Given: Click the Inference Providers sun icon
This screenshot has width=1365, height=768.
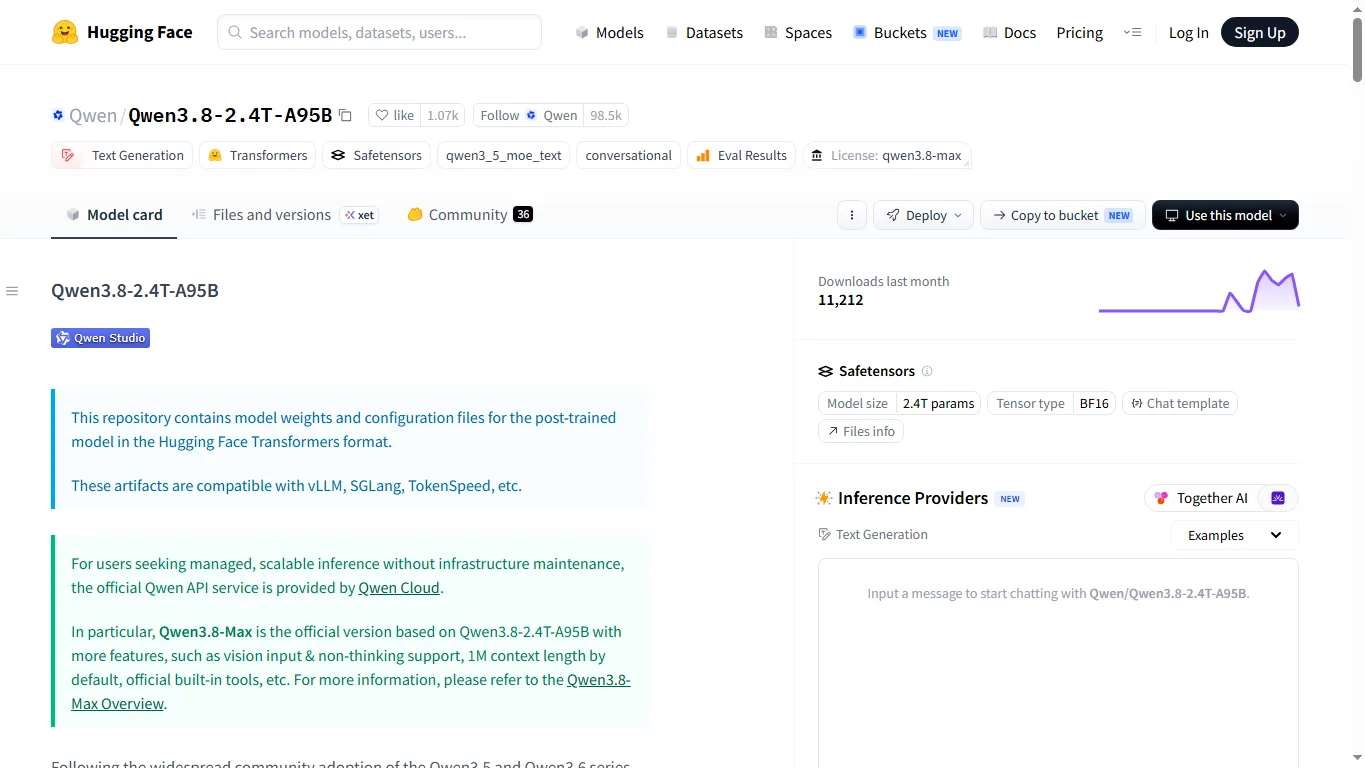Looking at the screenshot, I should click(x=824, y=498).
